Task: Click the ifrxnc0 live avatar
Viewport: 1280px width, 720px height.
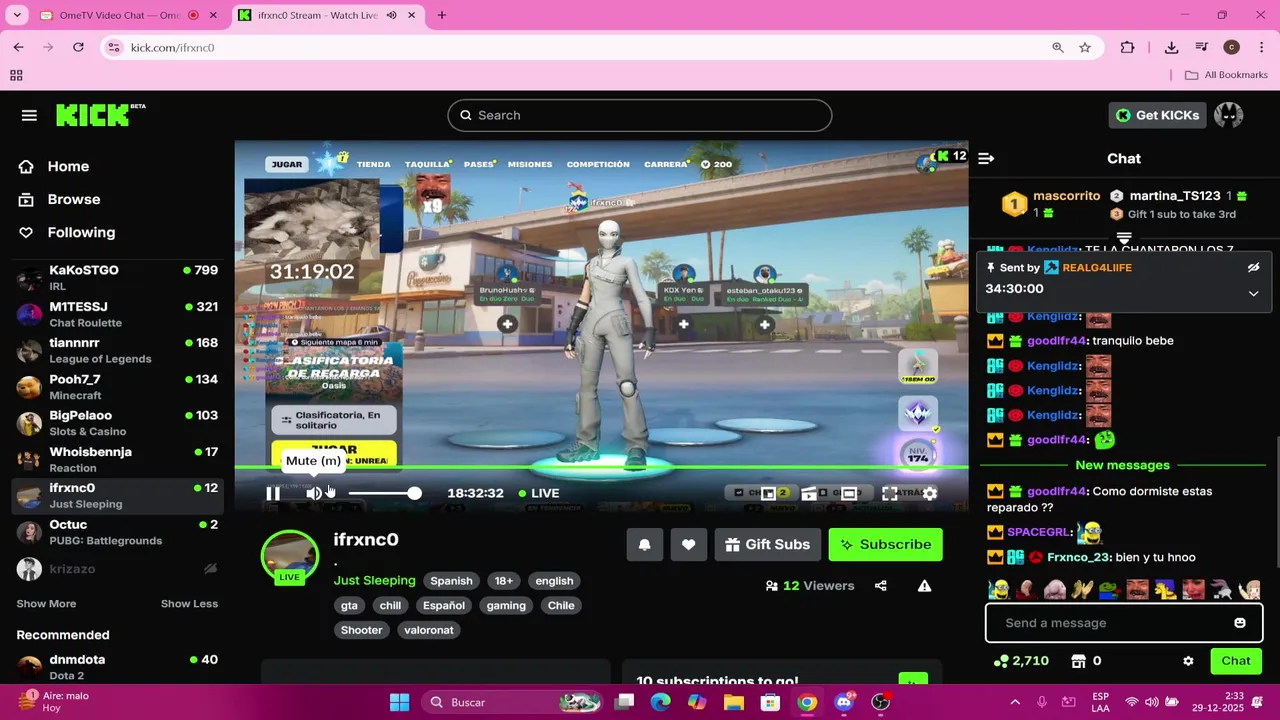Action: click(290, 558)
